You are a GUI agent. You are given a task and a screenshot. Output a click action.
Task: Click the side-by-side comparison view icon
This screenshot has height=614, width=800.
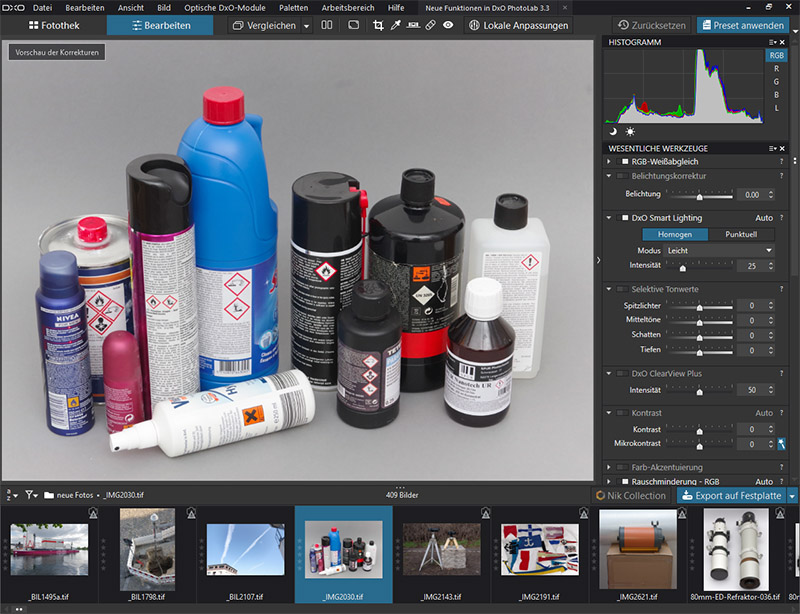point(328,25)
